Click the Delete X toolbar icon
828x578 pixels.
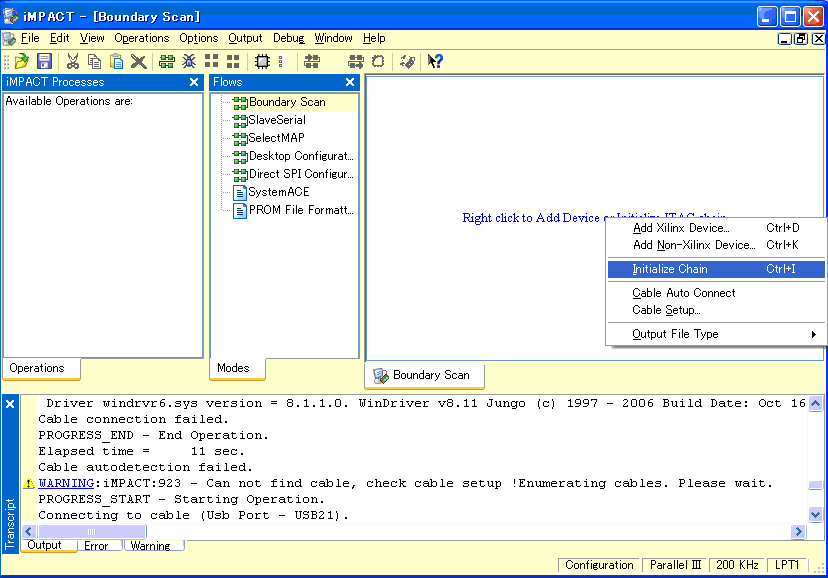pyautogui.click(x=138, y=62)
